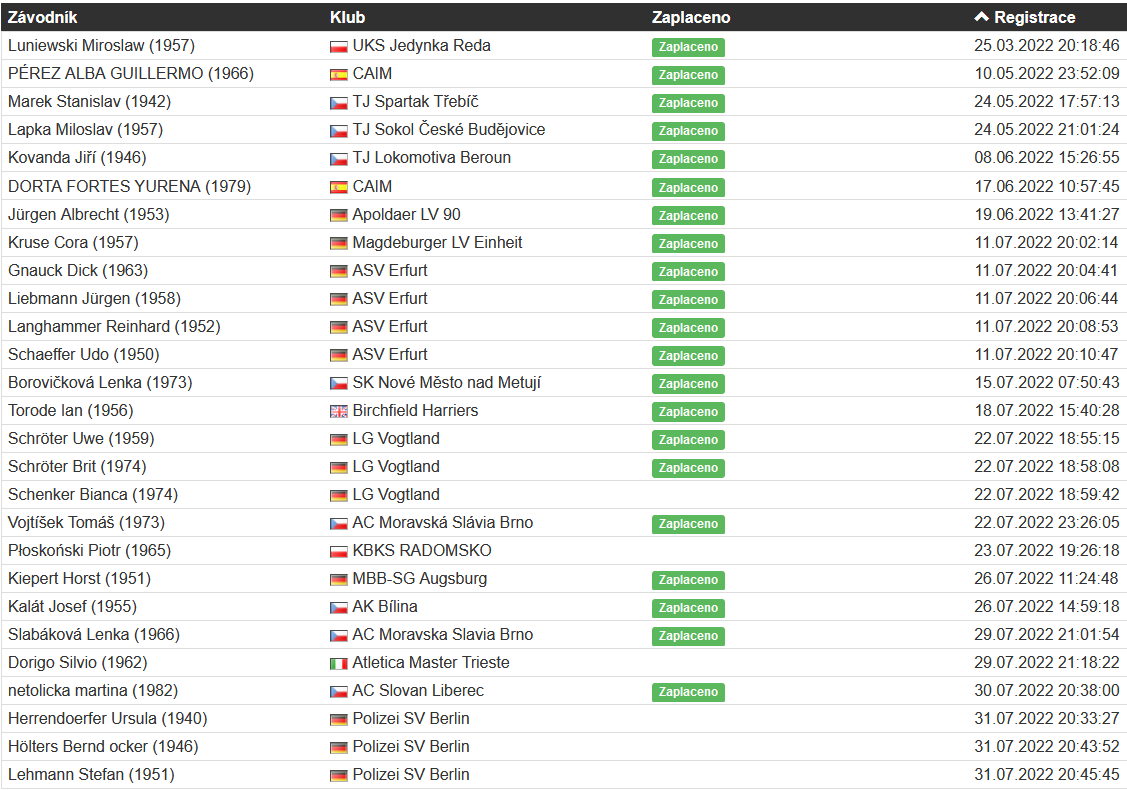Click the club name Birchfield Harriers
Image resolution: width=1127 pixels, height=790 pixels.
(415, 410)
